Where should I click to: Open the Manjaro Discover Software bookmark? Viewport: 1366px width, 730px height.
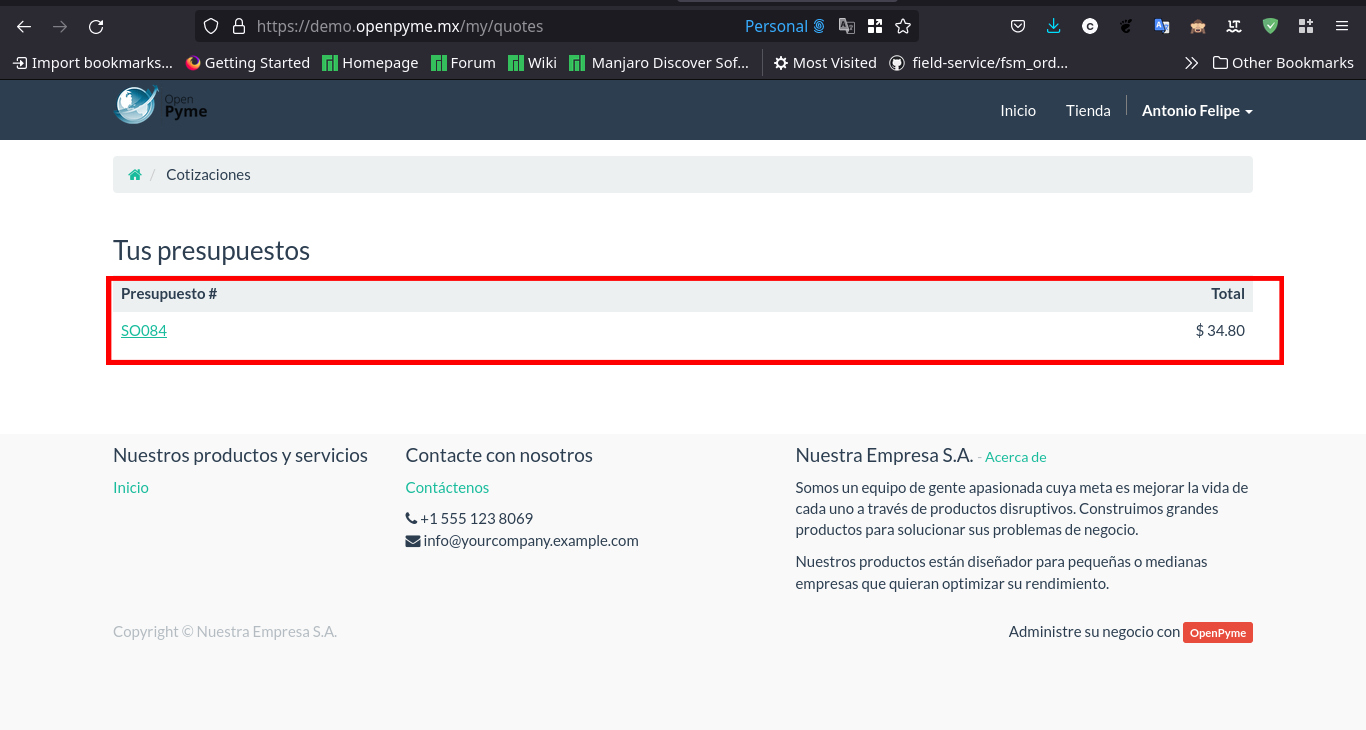[659, 63]
